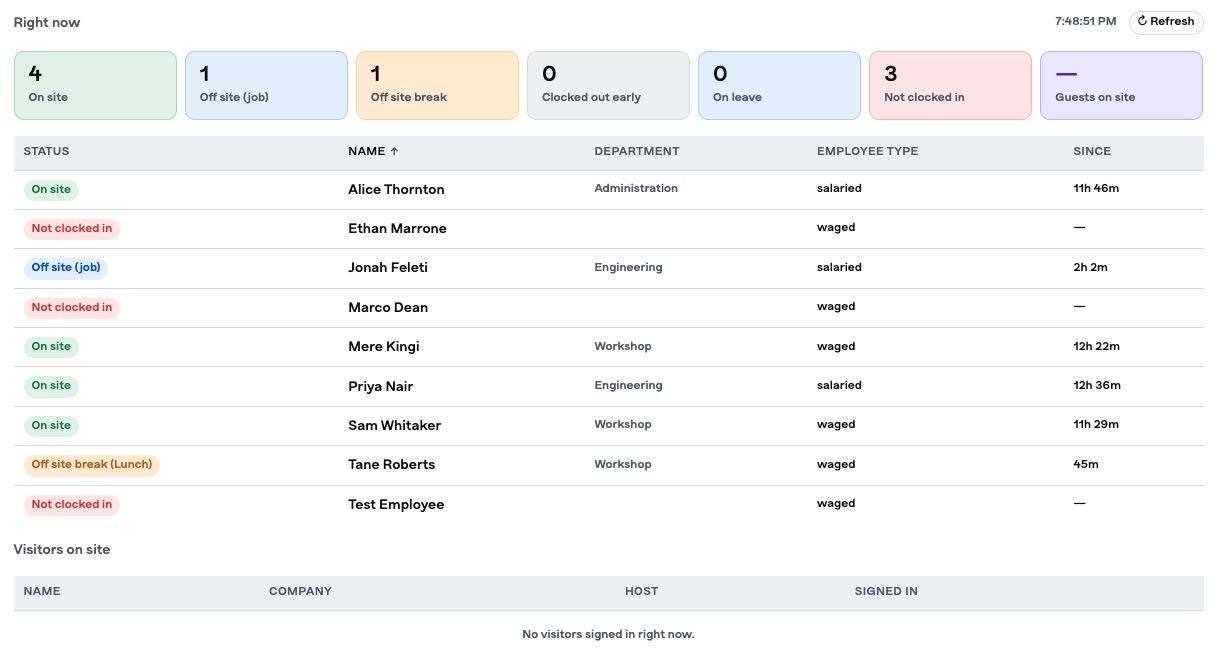Click Jonah Feleti's Engineering department cell
Viewport: 1220px width, 667px height.
pyautogui.click(x=628, y=267)
